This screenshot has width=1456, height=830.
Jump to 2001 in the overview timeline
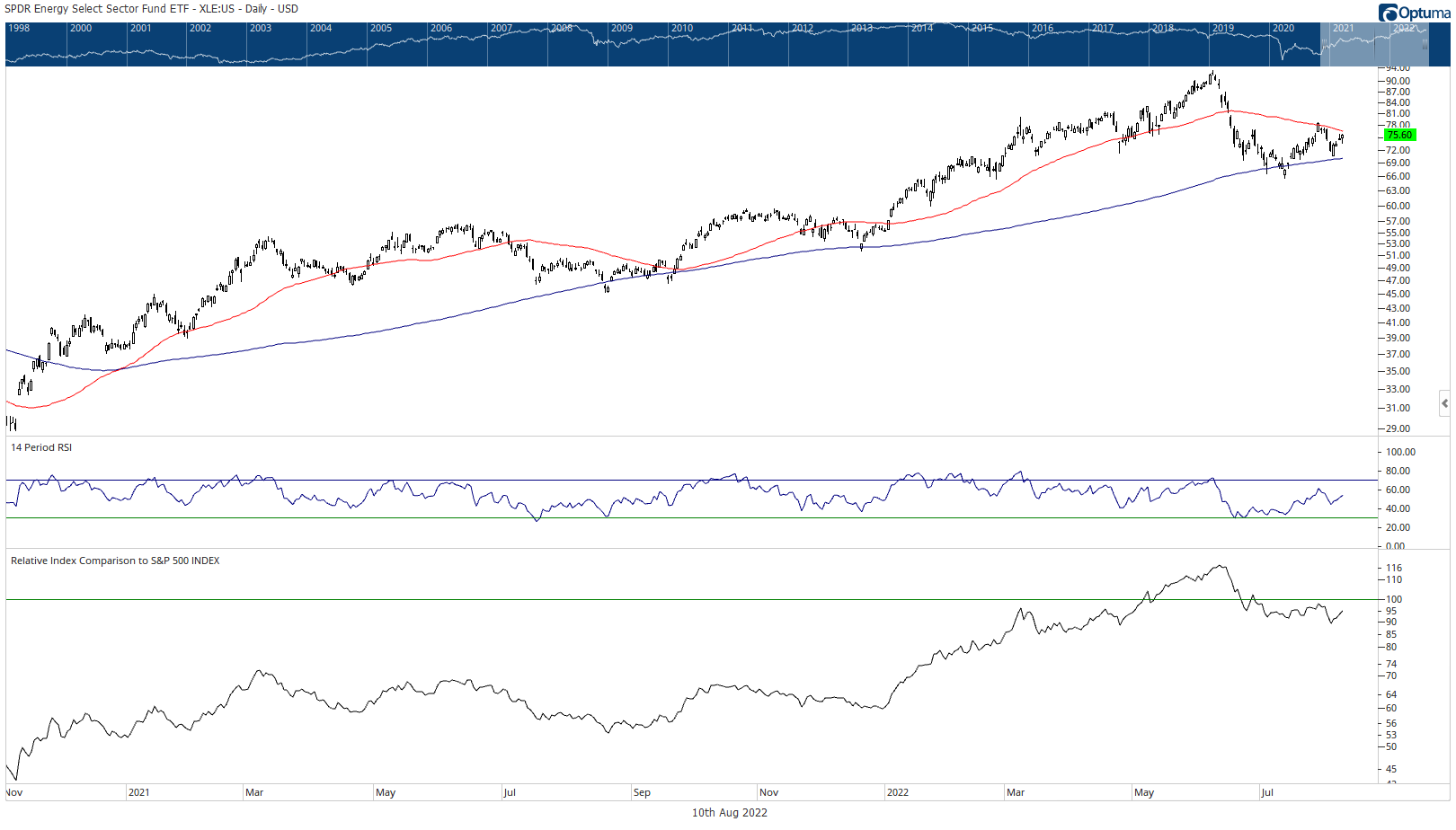pyautogui.click(x=141, y=28)
